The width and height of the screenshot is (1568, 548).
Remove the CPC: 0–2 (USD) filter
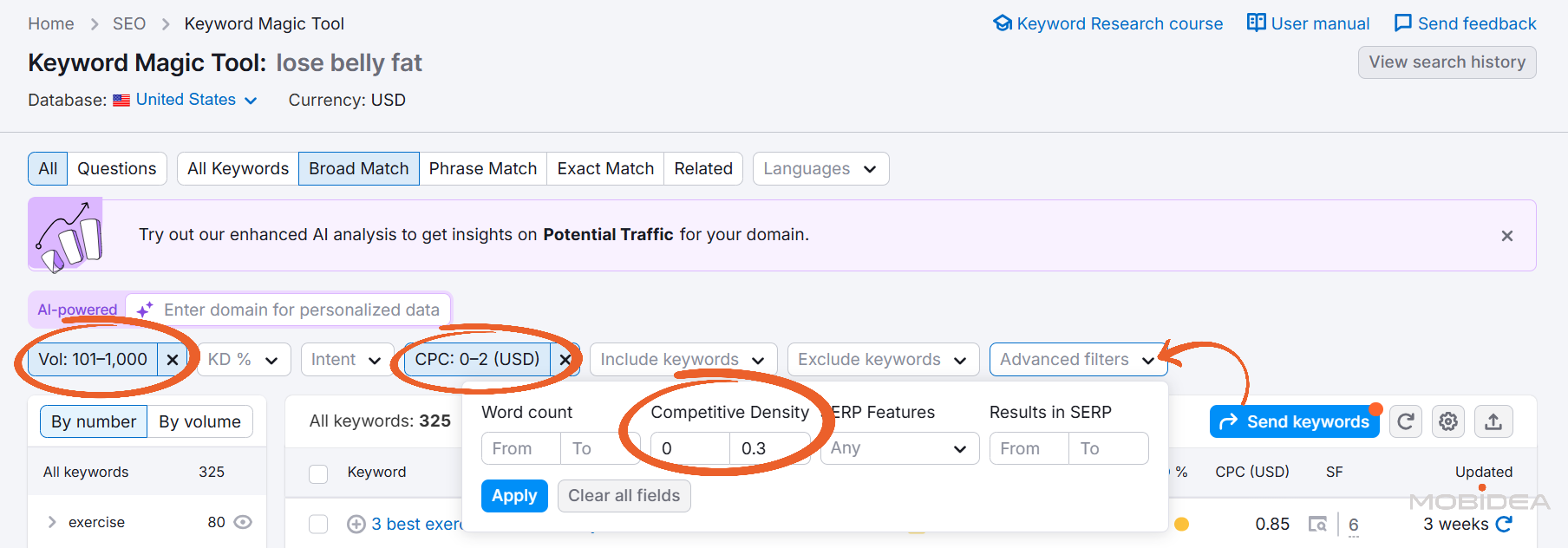click(565, 359)
